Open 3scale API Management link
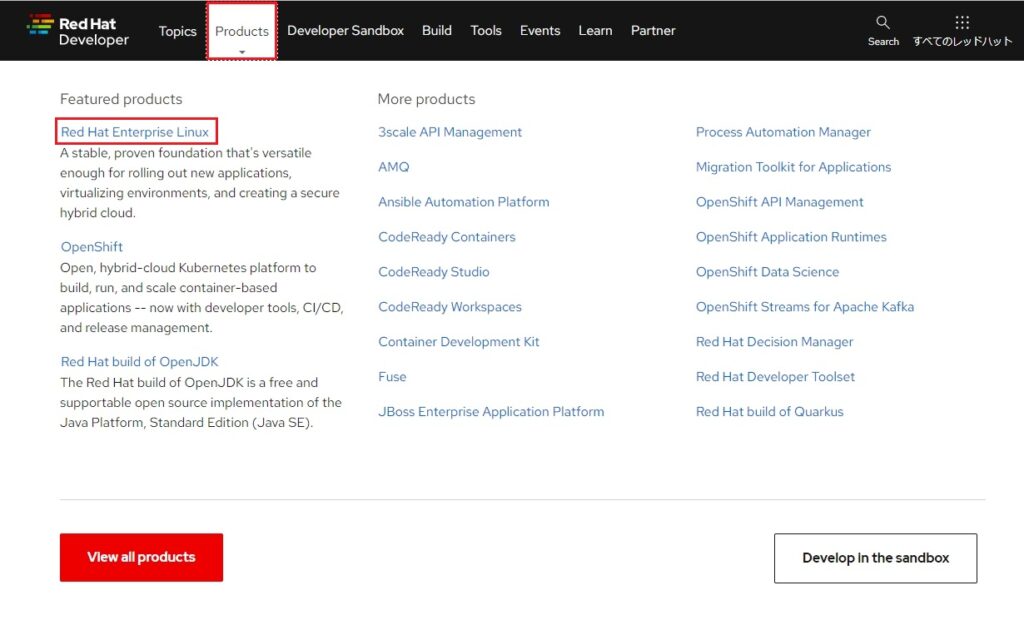 [450, 132]
